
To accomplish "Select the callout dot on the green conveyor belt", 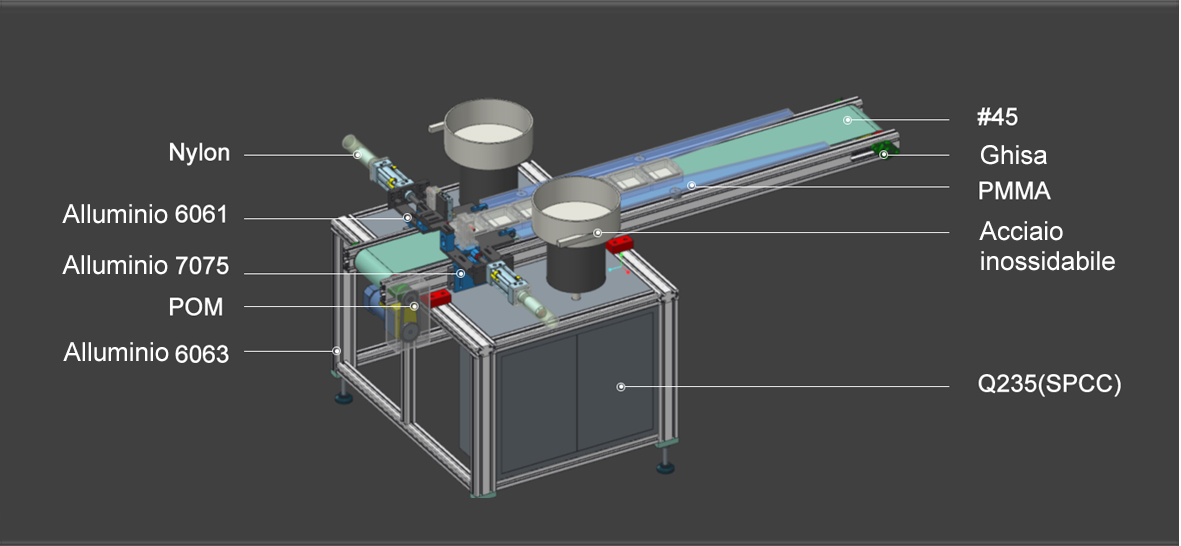I will point(846,120).
